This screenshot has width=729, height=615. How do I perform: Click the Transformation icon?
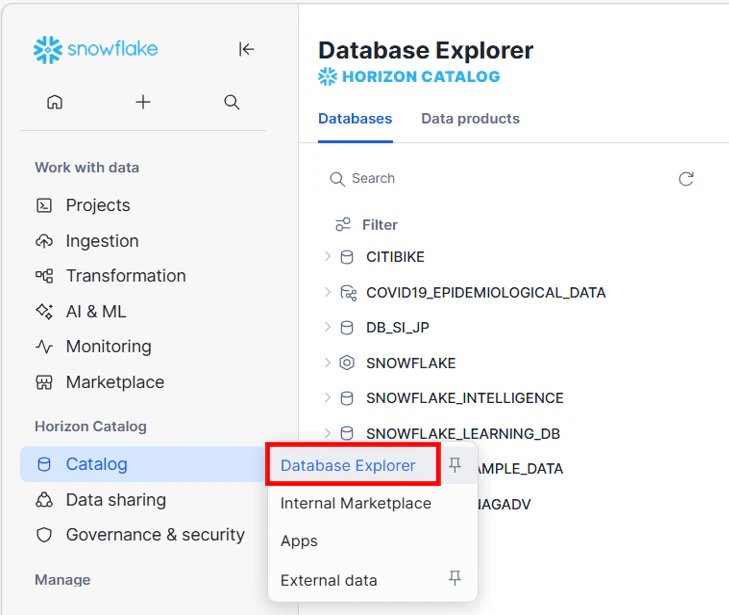[44, 276]
